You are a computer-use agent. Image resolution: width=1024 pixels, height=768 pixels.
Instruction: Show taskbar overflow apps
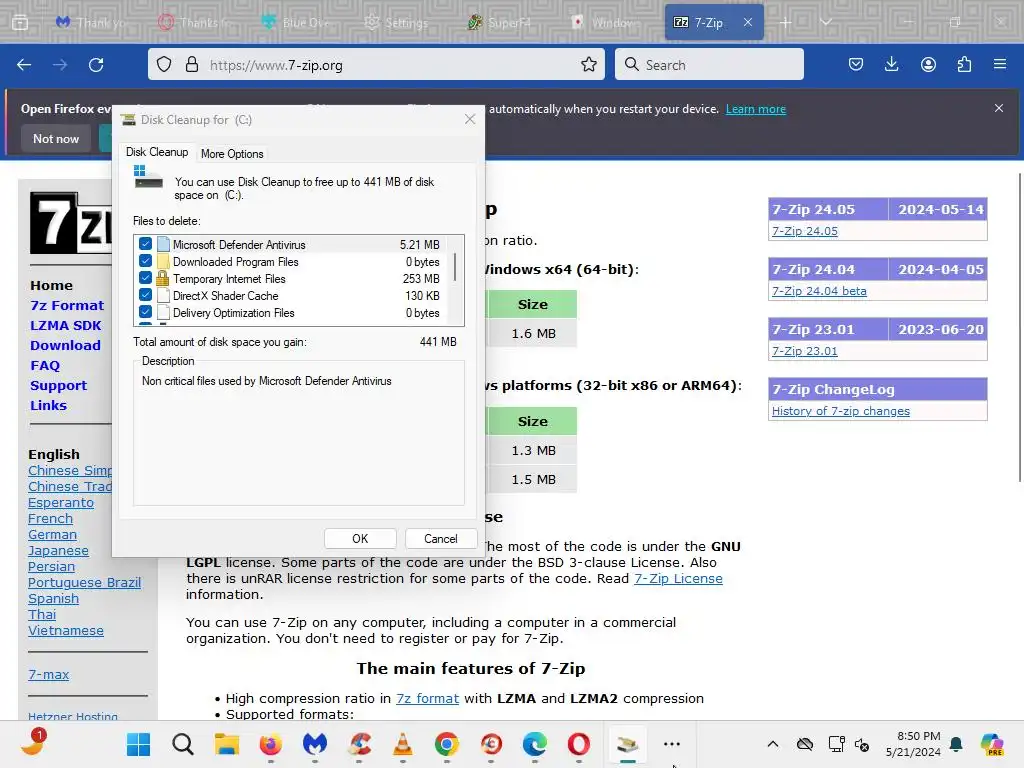coord(671,744)
